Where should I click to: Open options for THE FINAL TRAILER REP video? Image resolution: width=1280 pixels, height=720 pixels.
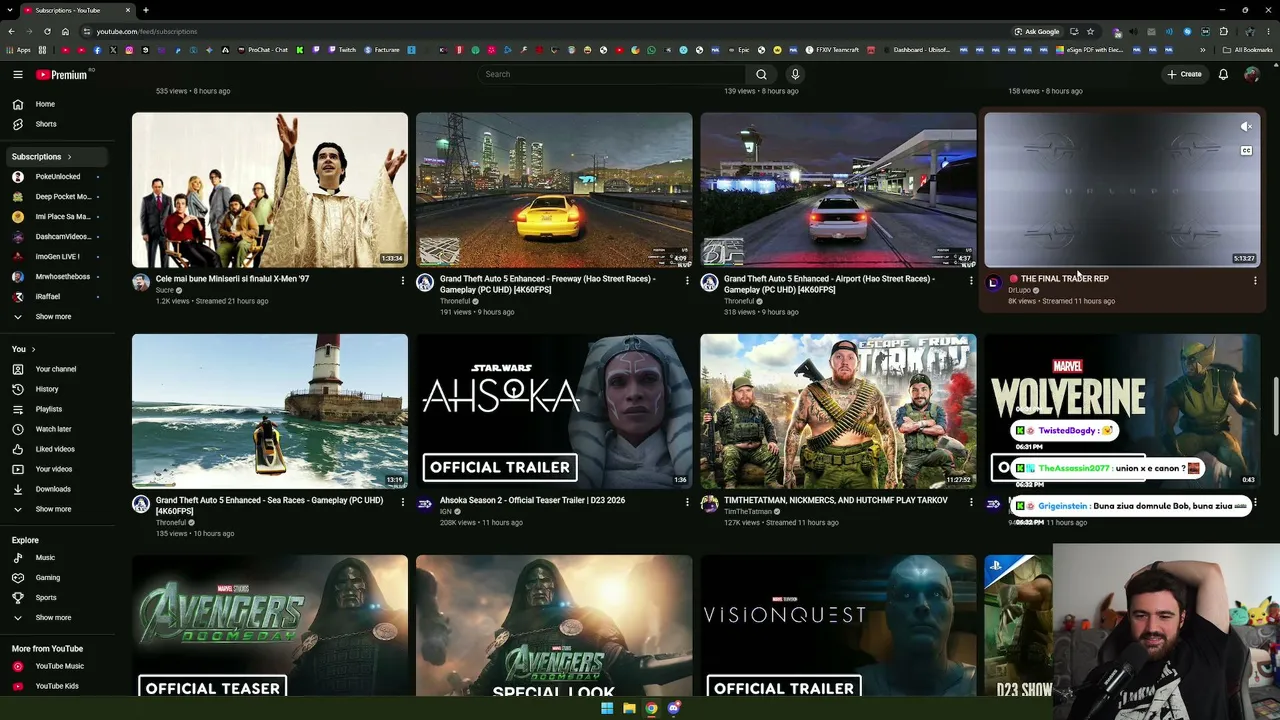pos(1255,281)
